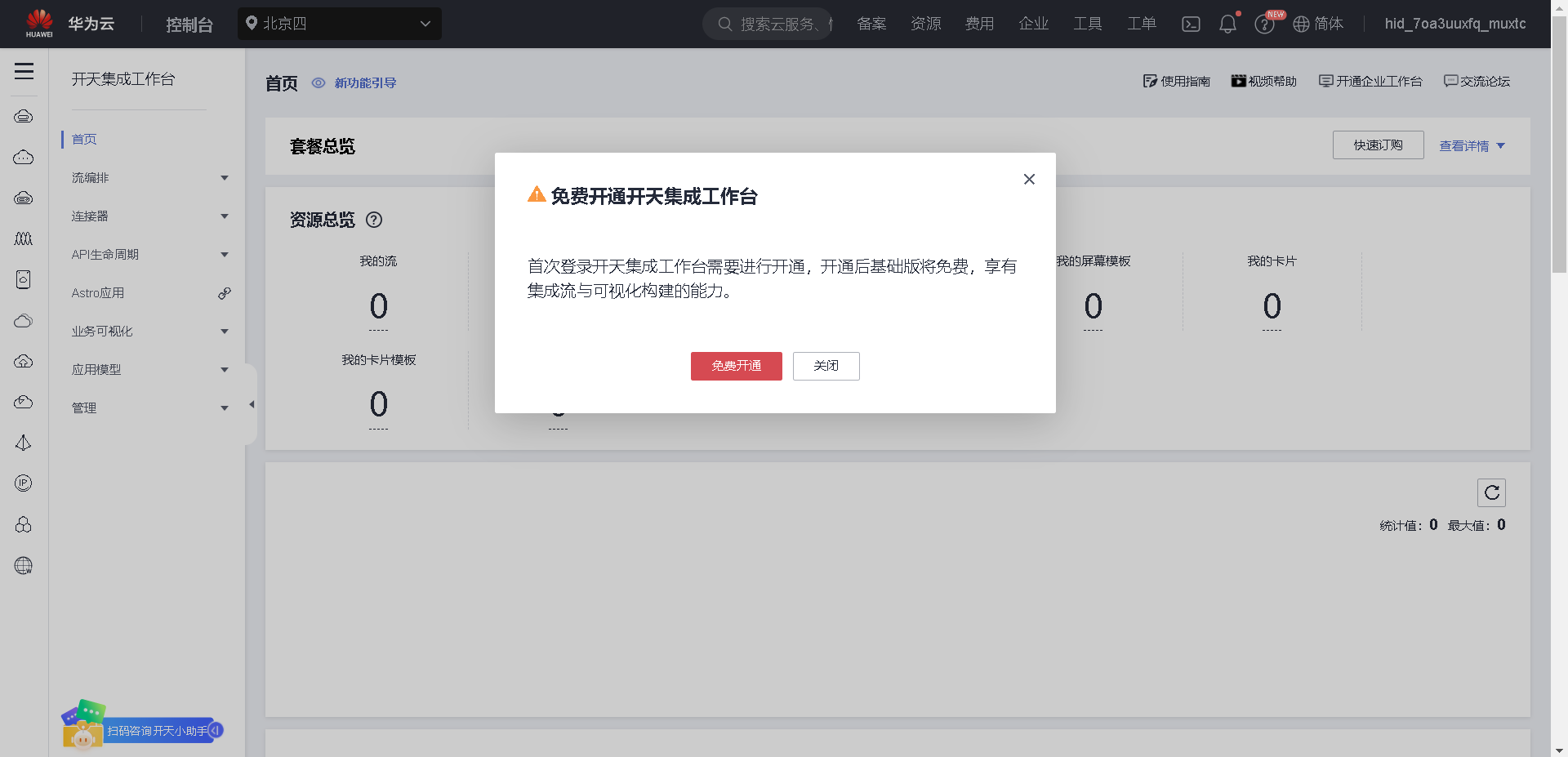Viewport: 1568px width, 757px height.
Task: Open the first cloud service sidebar icon
Action: (x=24, y=116)
